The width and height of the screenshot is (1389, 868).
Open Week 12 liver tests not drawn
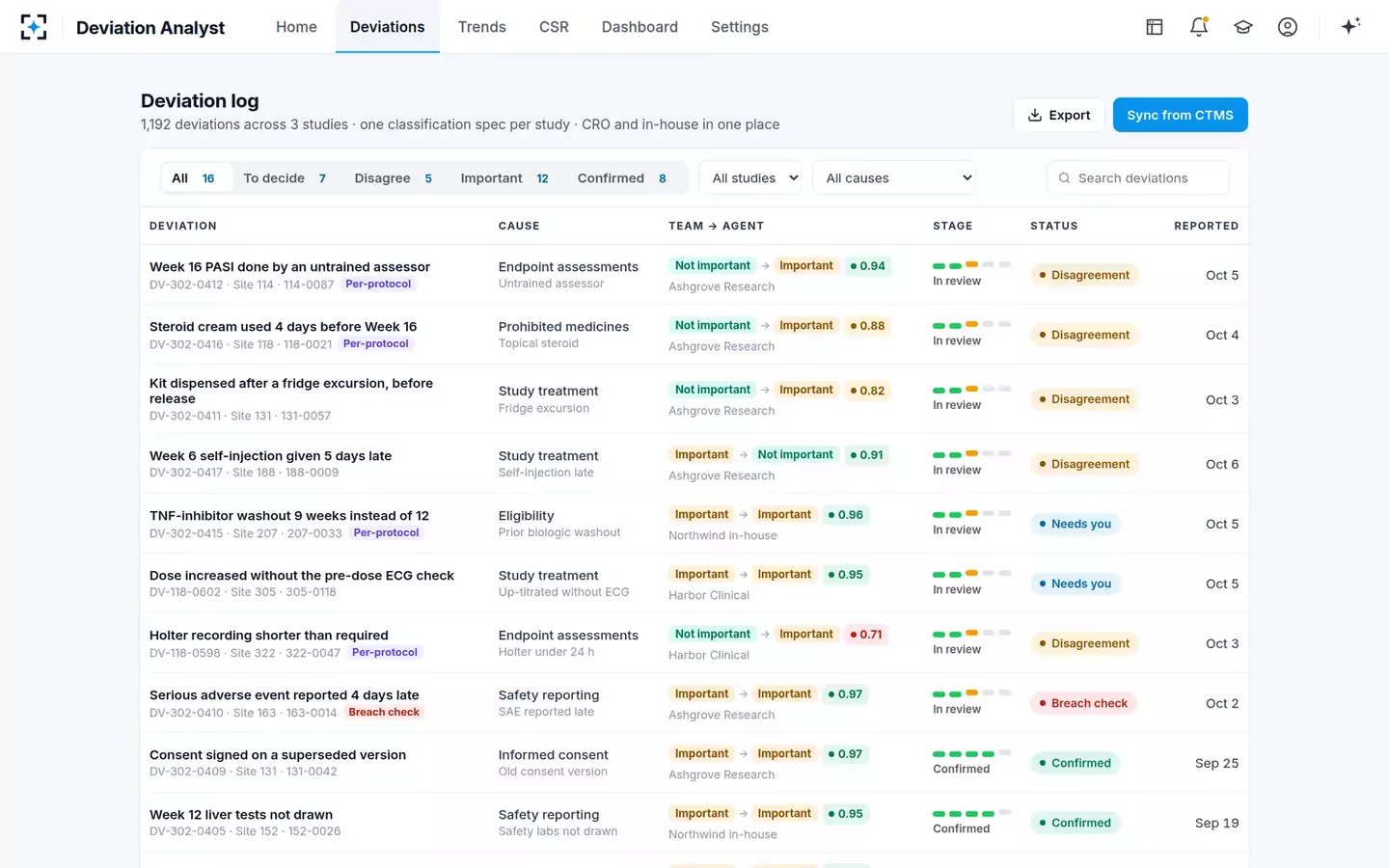pyautogui.click(x=241, y=815)
